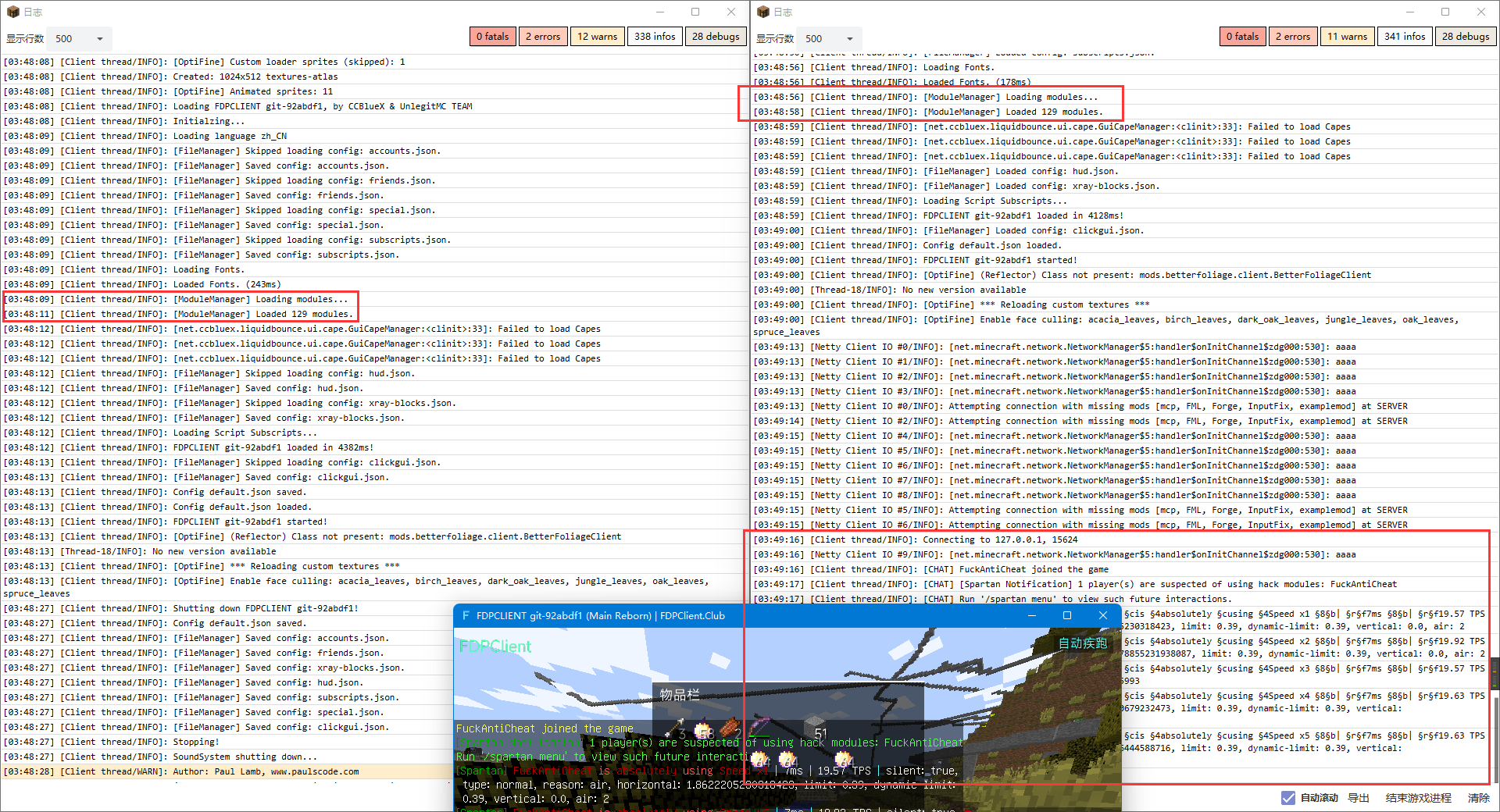
Task: Click the 清除 clear button
Action: 1479,798
